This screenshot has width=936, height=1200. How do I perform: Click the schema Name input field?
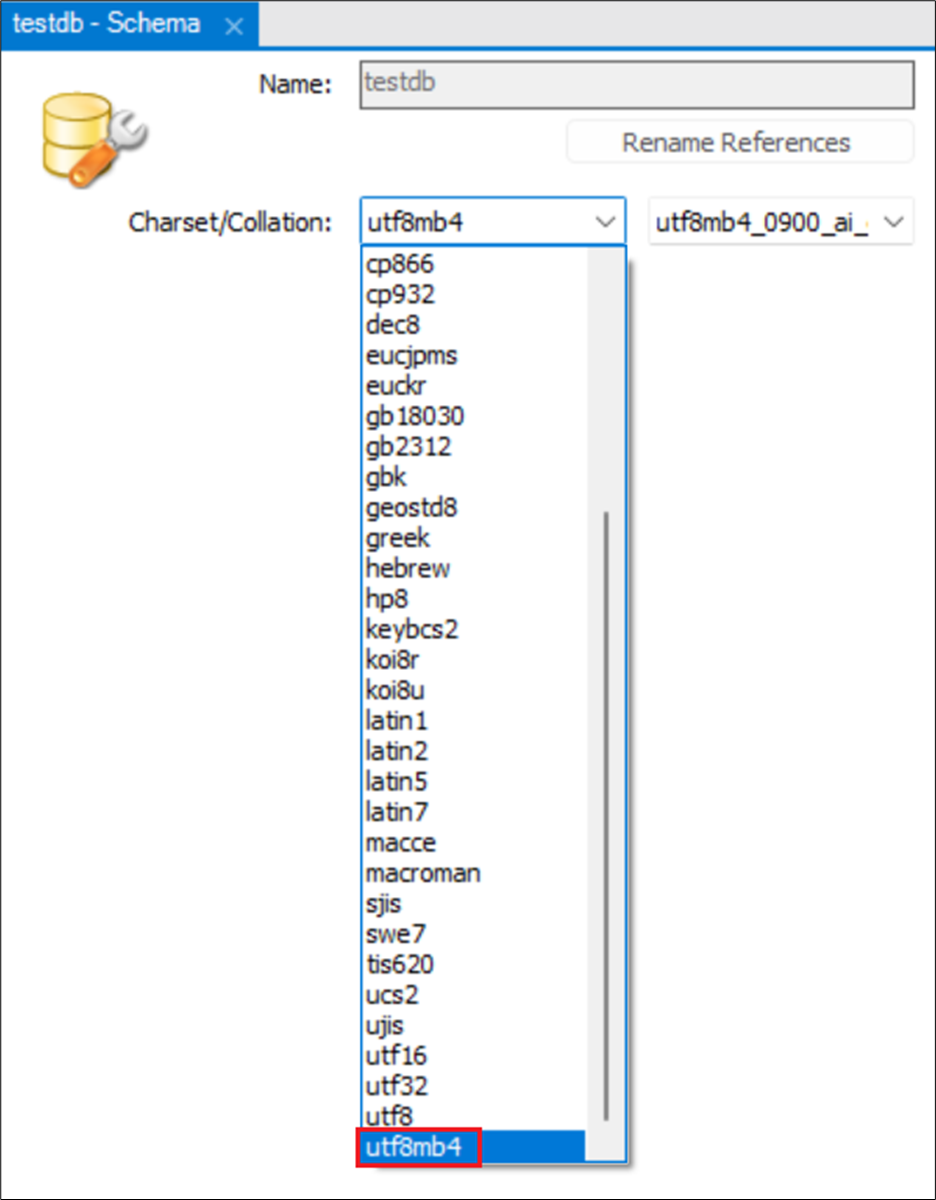(637, 85)
